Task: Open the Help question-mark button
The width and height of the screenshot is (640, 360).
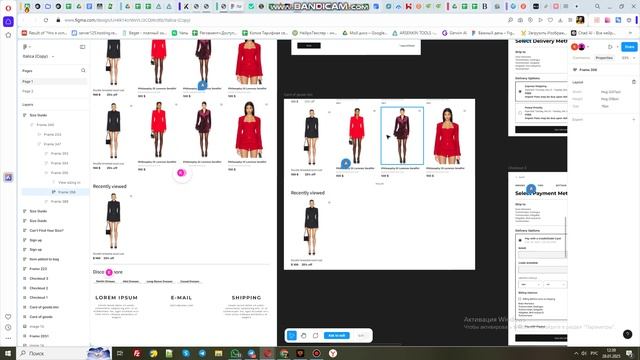Action: tap(627, 334)
